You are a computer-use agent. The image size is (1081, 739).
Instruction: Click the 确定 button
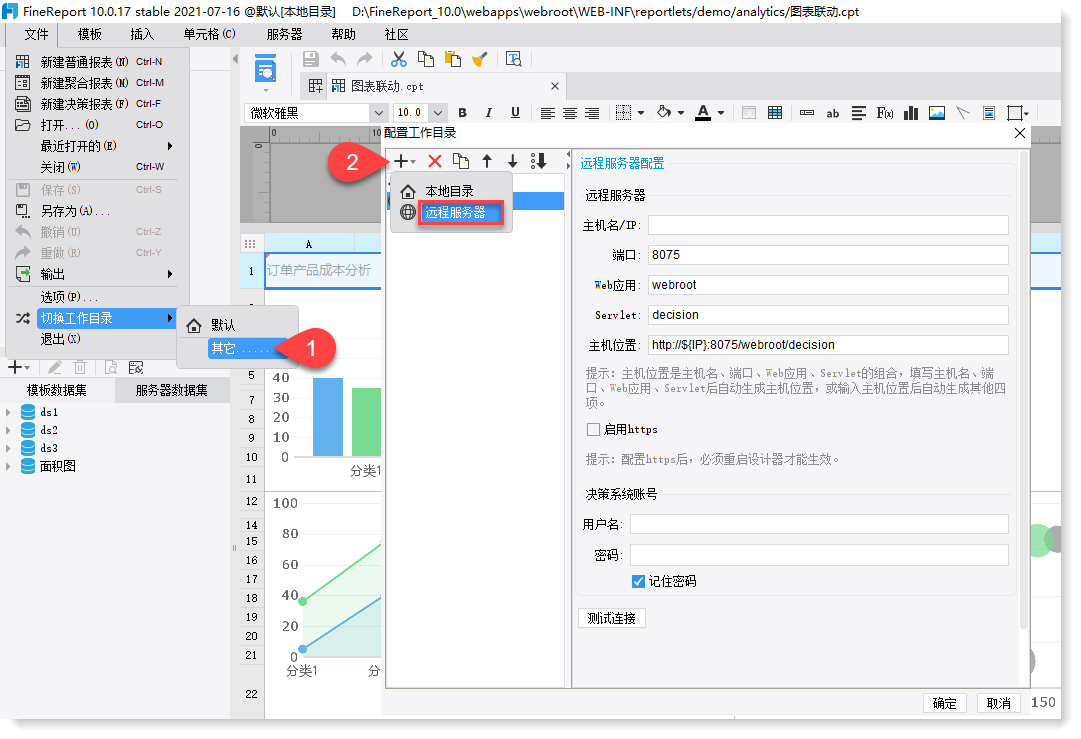coord(944,703)
